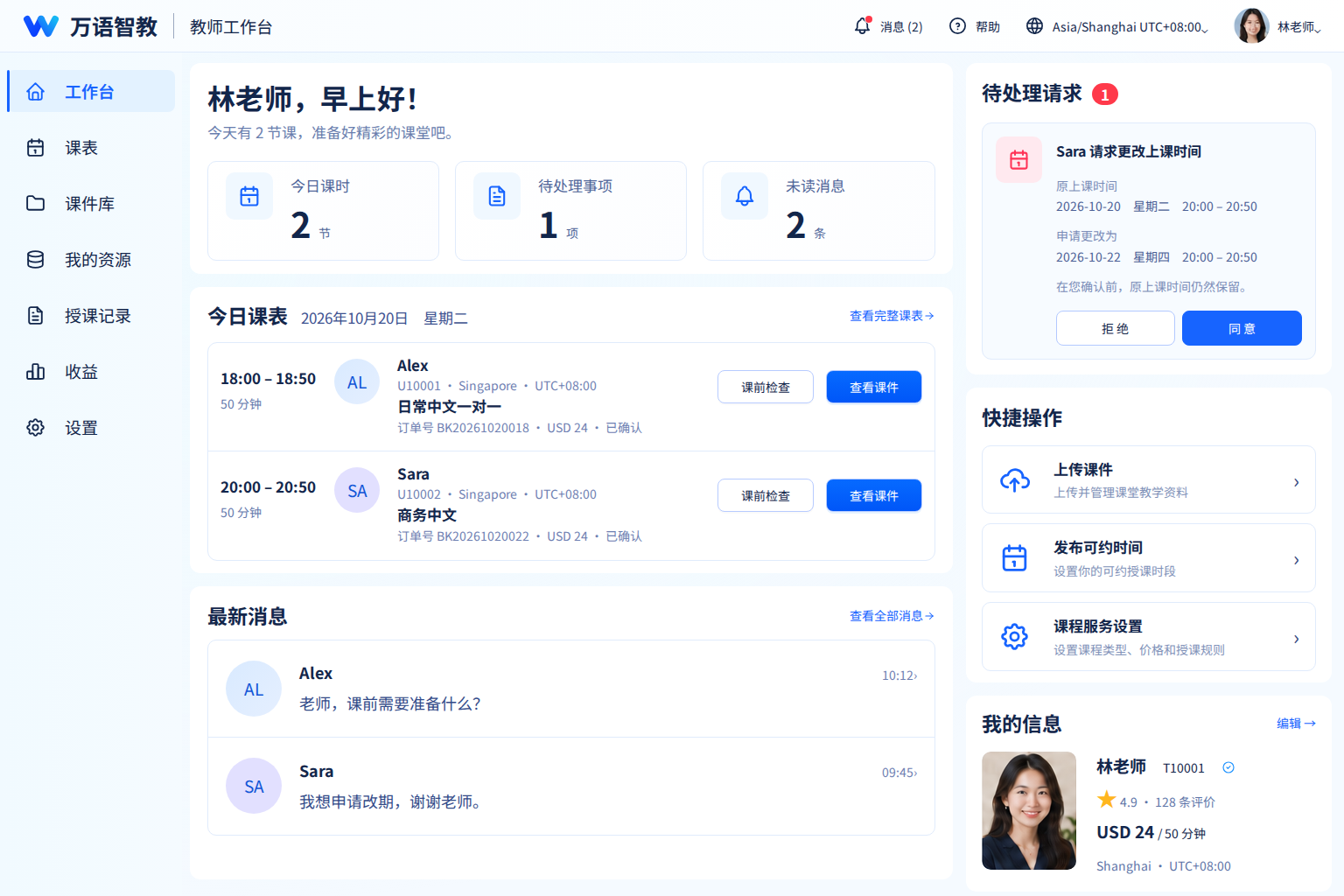Click the 待处理事项 document icon
Image resolution: width=1344 pixels, height=896 pixels.
point(497,196)
